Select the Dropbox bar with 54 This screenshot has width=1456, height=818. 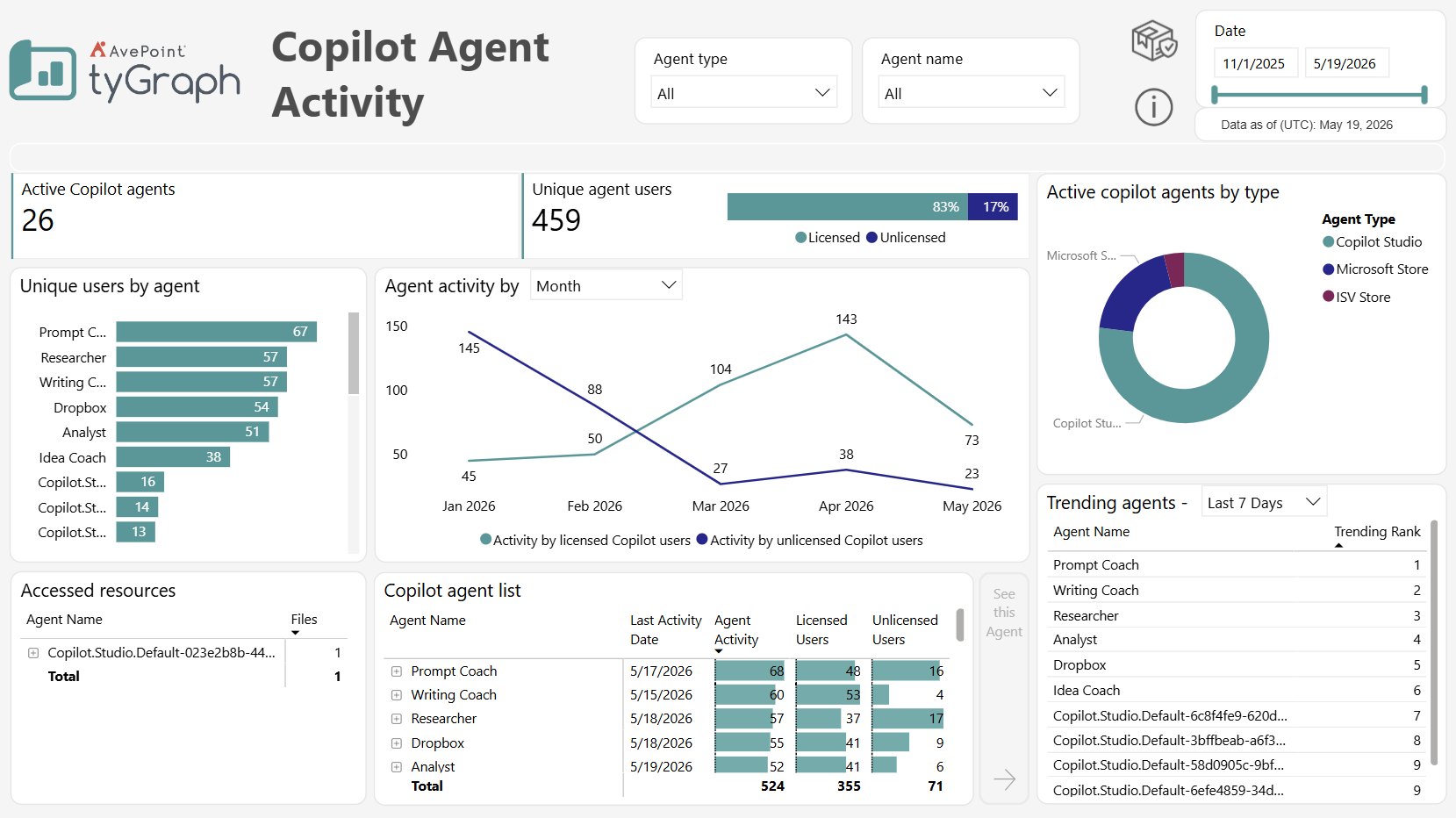pos(197,407)
